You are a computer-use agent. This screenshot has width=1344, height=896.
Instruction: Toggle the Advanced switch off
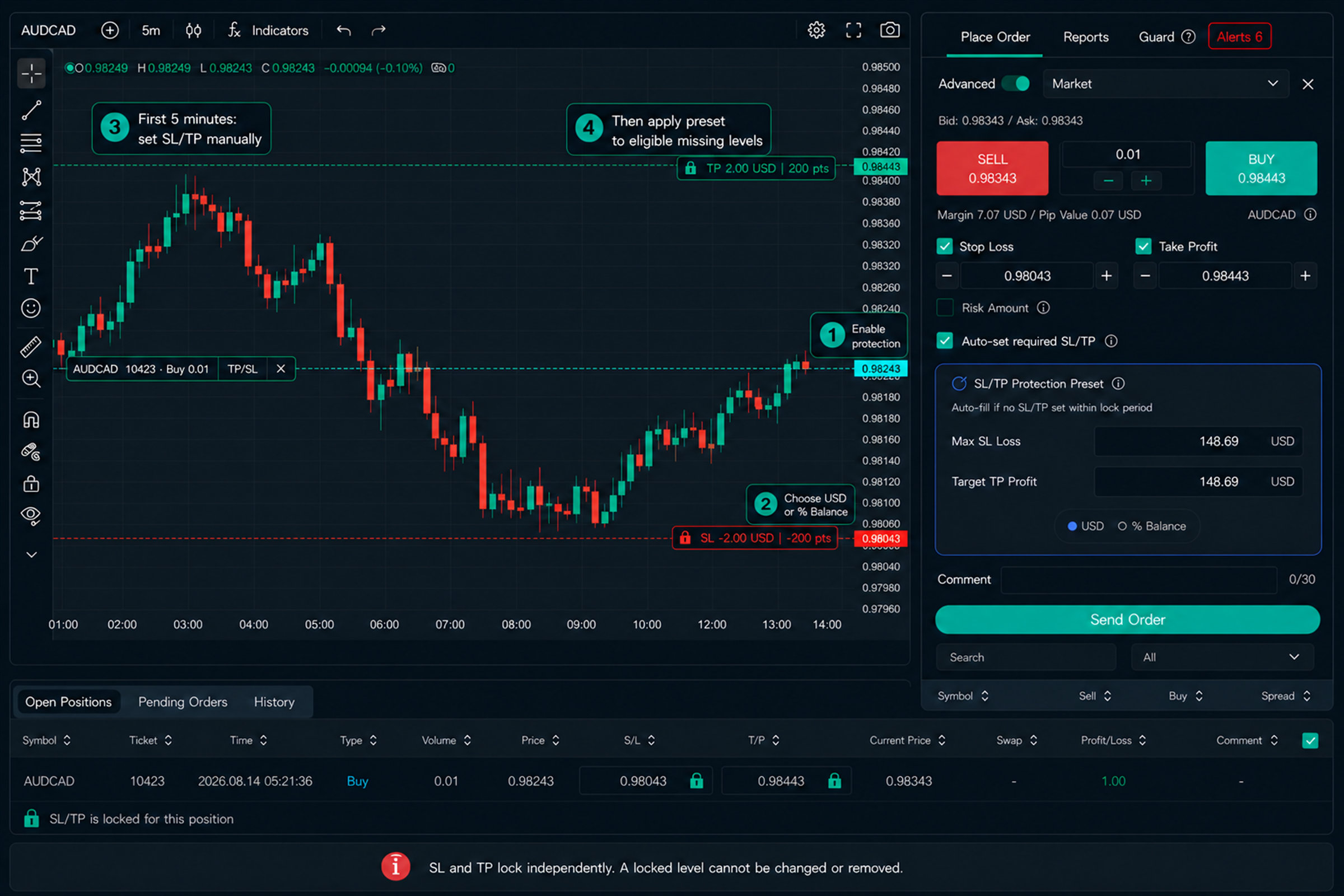tap(1015, 83)
